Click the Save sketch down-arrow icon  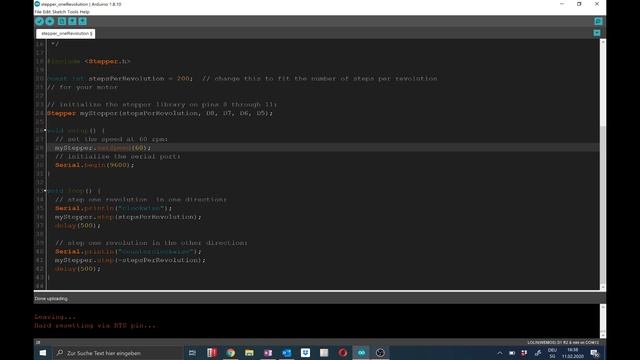pos(82,21)
